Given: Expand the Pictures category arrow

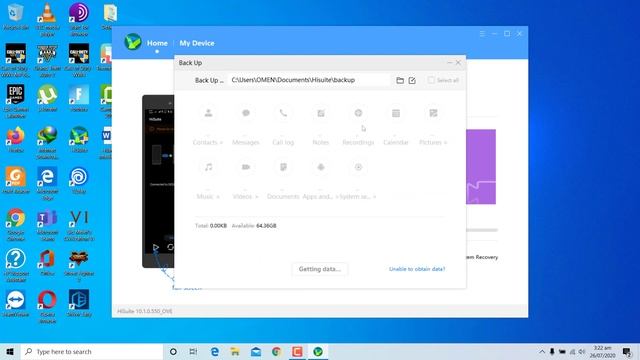Looking at the screenshot, I should (445, 143).
